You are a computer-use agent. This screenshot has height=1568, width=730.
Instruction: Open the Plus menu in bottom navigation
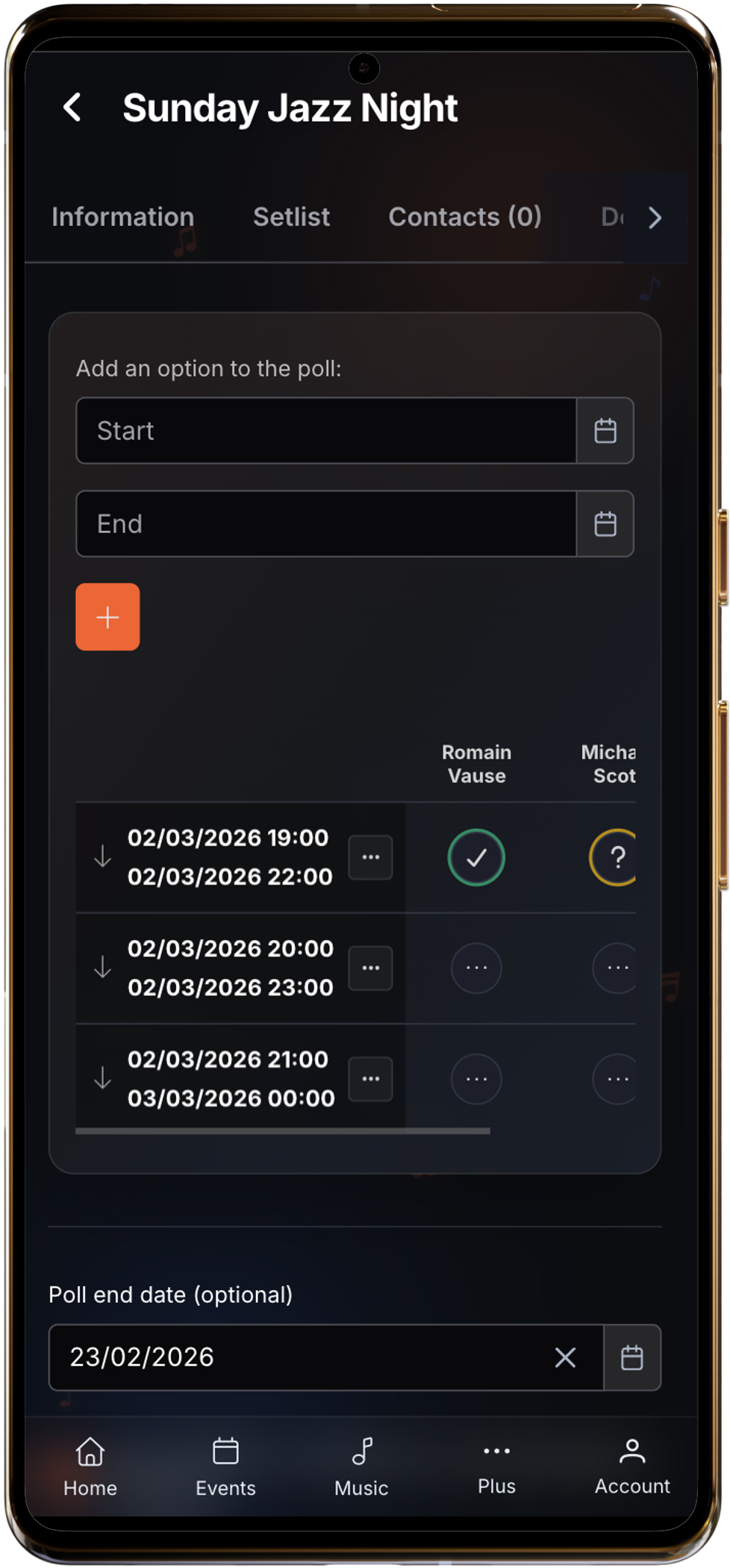click(x=496, y=1466)
